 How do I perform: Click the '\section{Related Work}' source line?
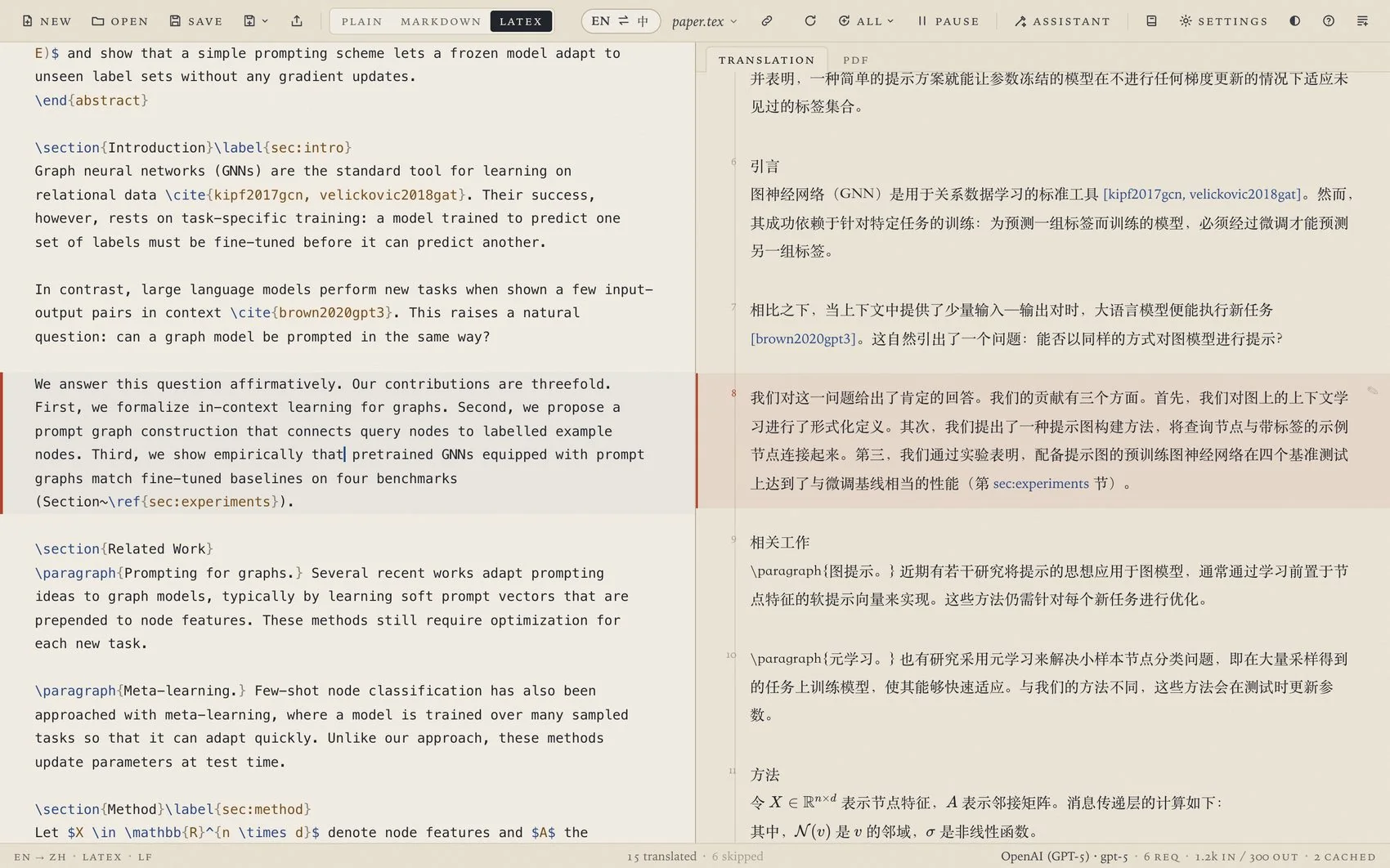(124, 549)
